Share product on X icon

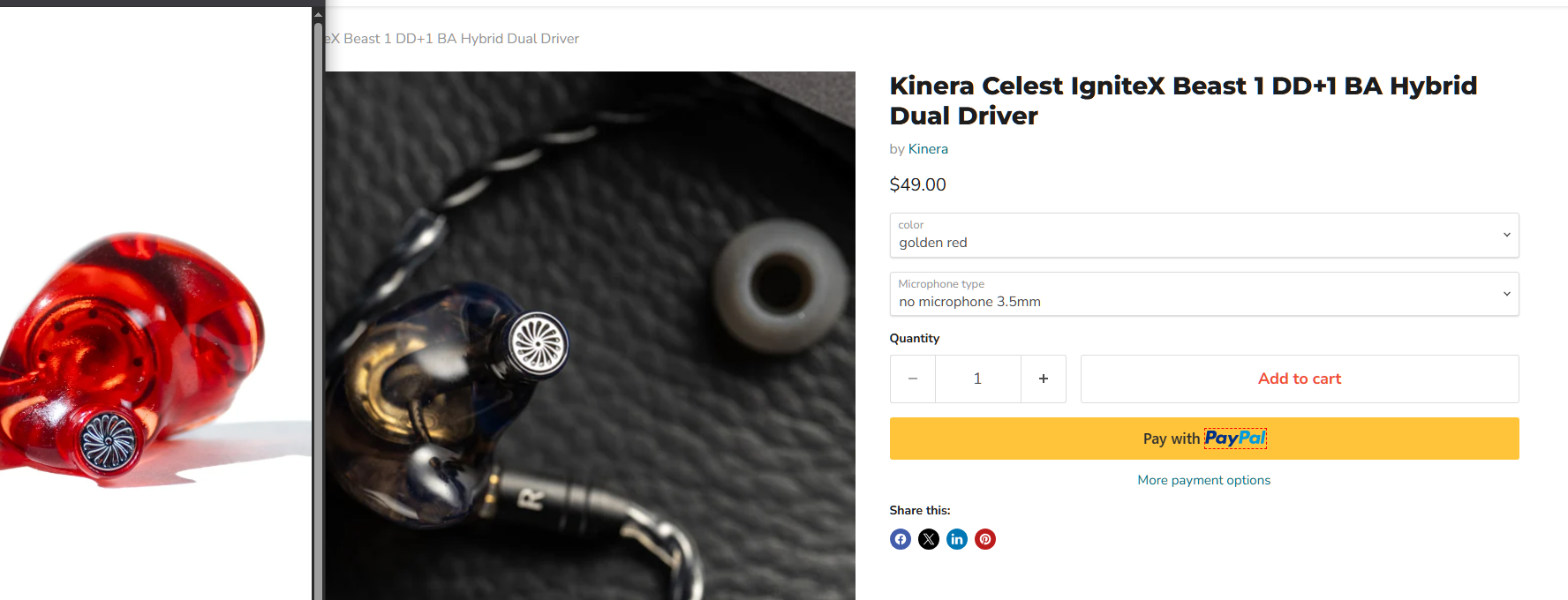(x=928, y=539)
